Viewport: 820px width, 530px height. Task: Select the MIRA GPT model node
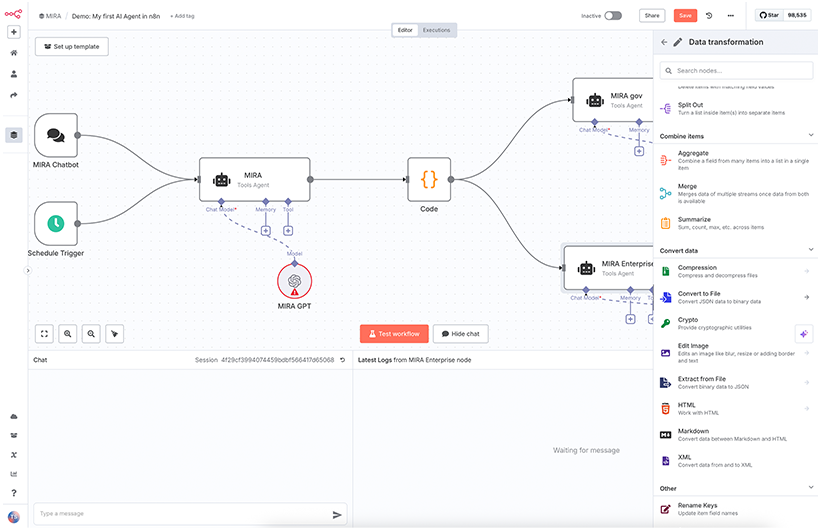point(294,281)
